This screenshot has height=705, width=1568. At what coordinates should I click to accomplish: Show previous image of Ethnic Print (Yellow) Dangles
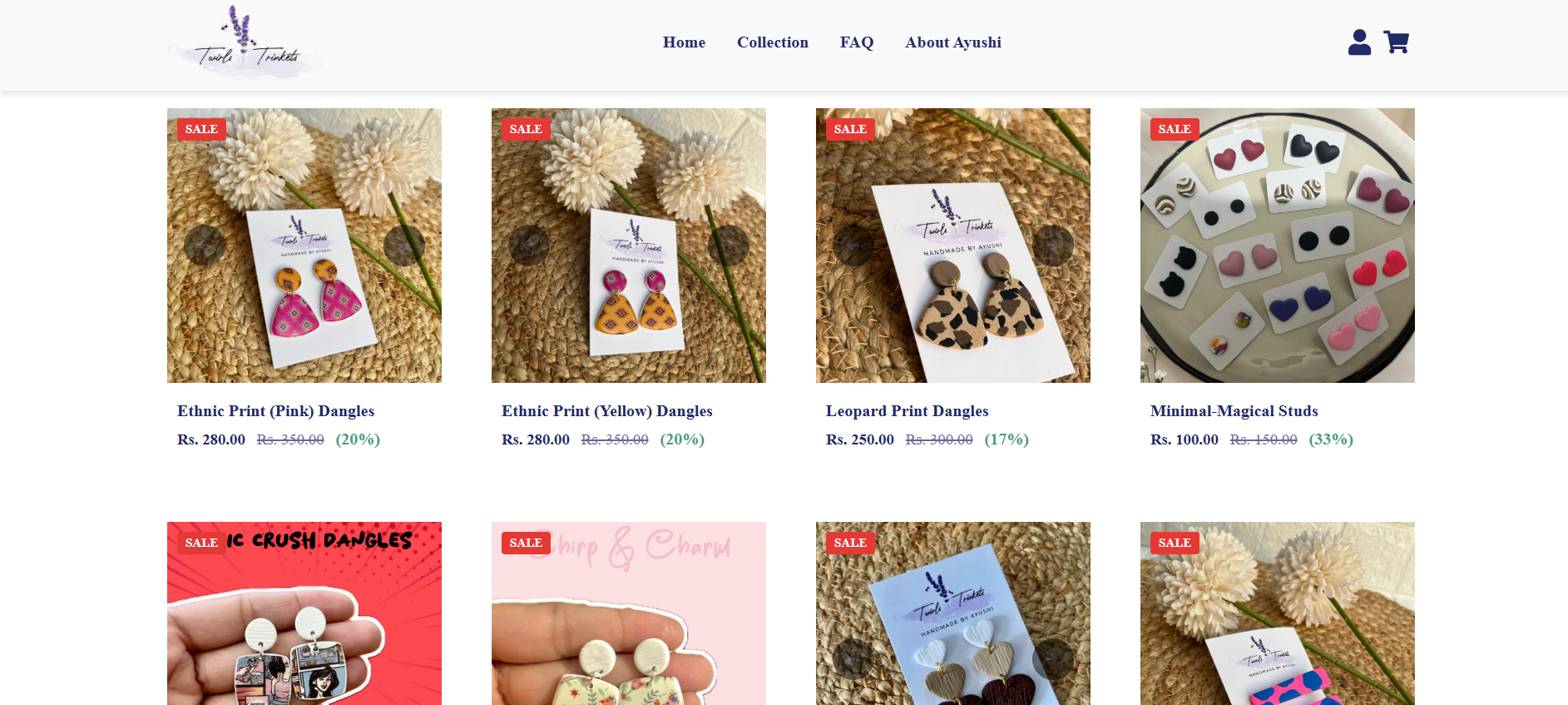(529, 246)
